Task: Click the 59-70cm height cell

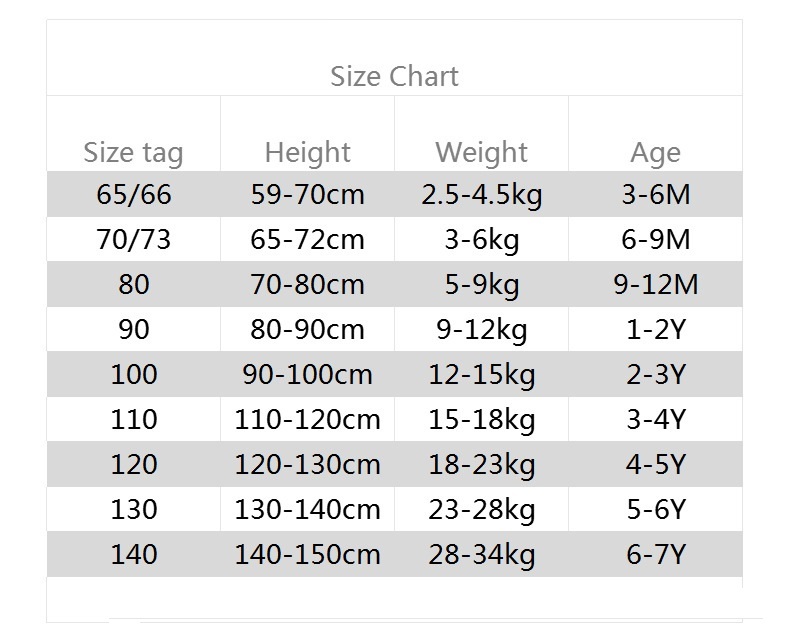Action: (307, 194)
